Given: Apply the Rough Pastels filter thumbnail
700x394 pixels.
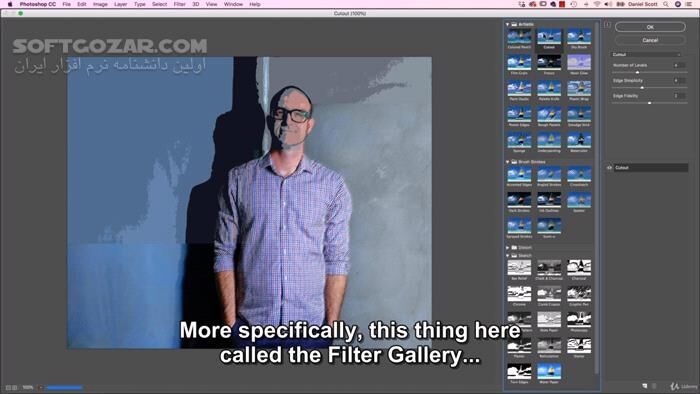Looking at the screenshot, I should coord(549,114).
